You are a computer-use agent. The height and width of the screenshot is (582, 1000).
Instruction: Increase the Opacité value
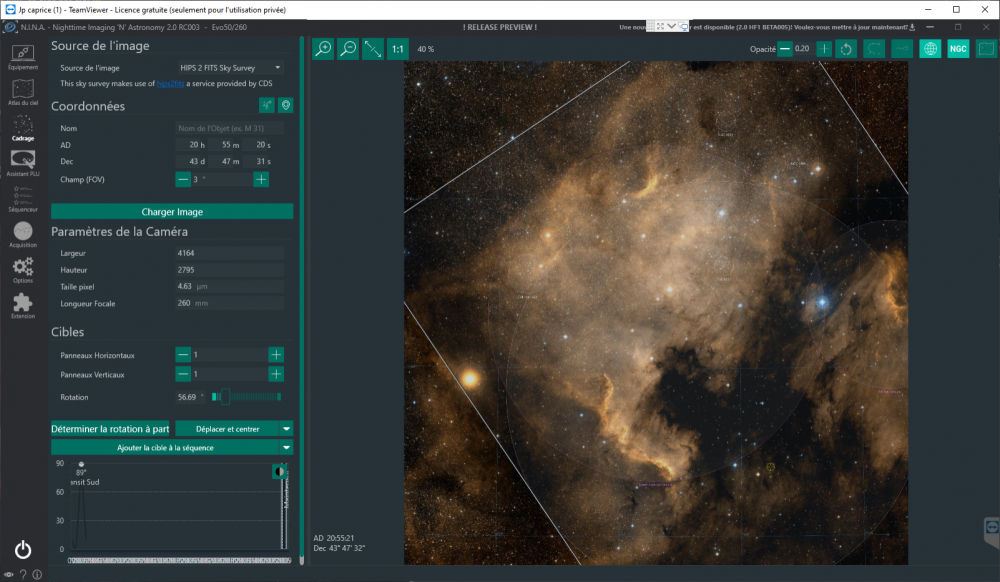[824, 48]
